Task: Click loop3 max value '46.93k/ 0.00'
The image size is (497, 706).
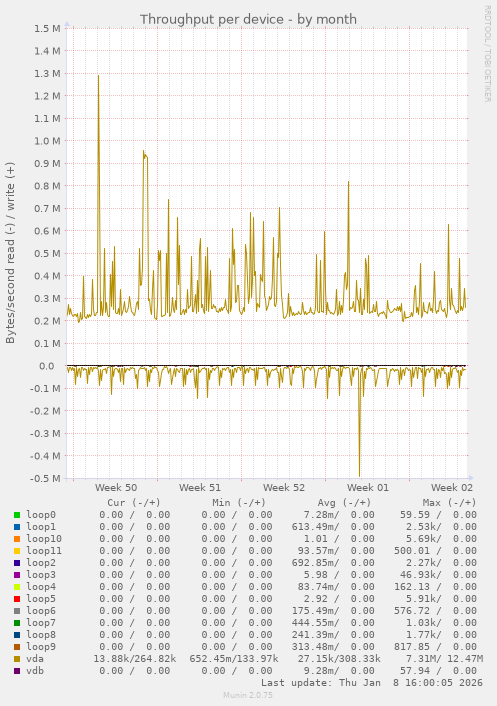Action: tap(438, 575)
